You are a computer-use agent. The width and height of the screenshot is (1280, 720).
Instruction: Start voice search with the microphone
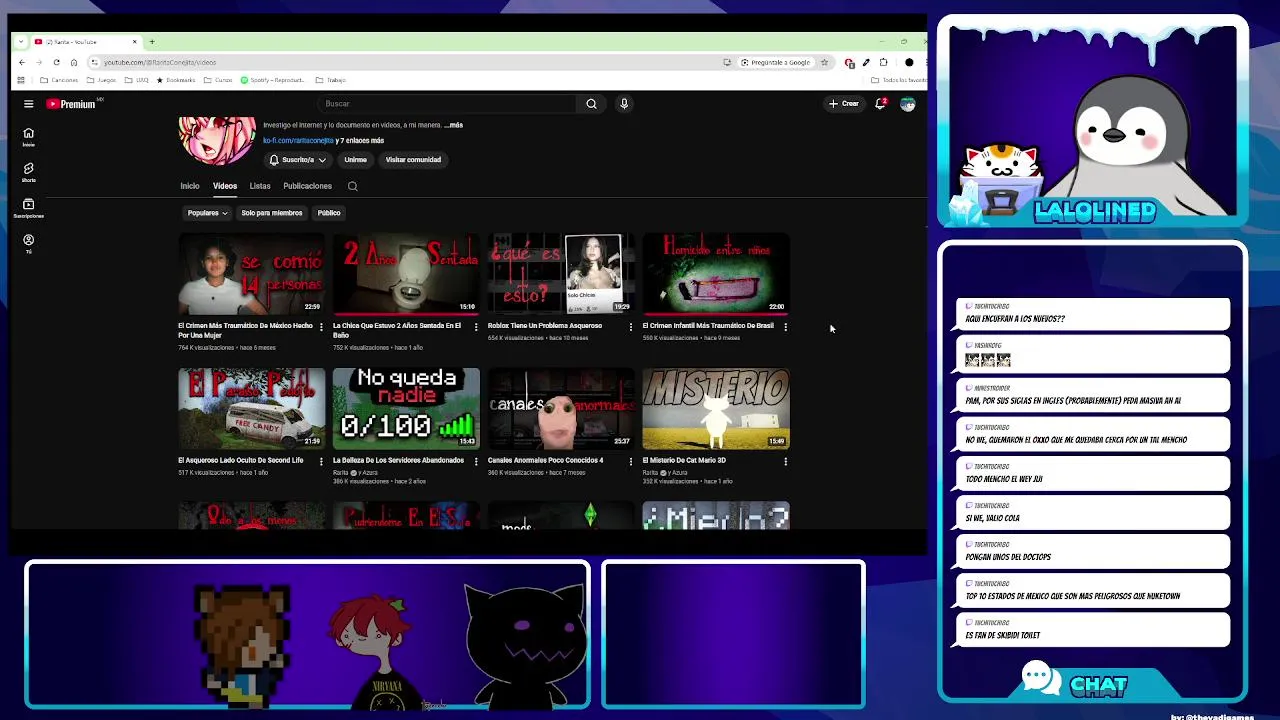(x=624, y=104)
